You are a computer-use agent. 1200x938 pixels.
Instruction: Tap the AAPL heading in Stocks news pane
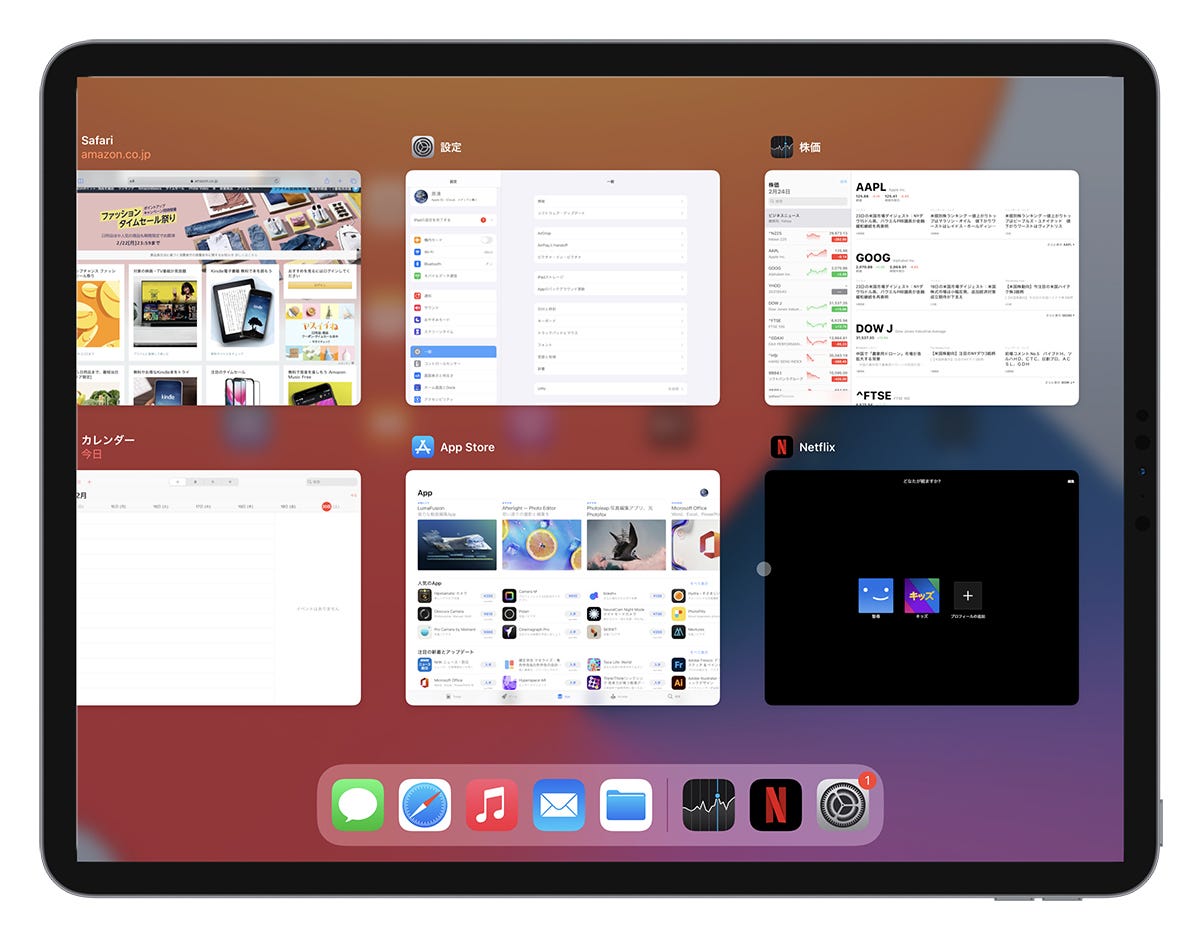[871, 187]
